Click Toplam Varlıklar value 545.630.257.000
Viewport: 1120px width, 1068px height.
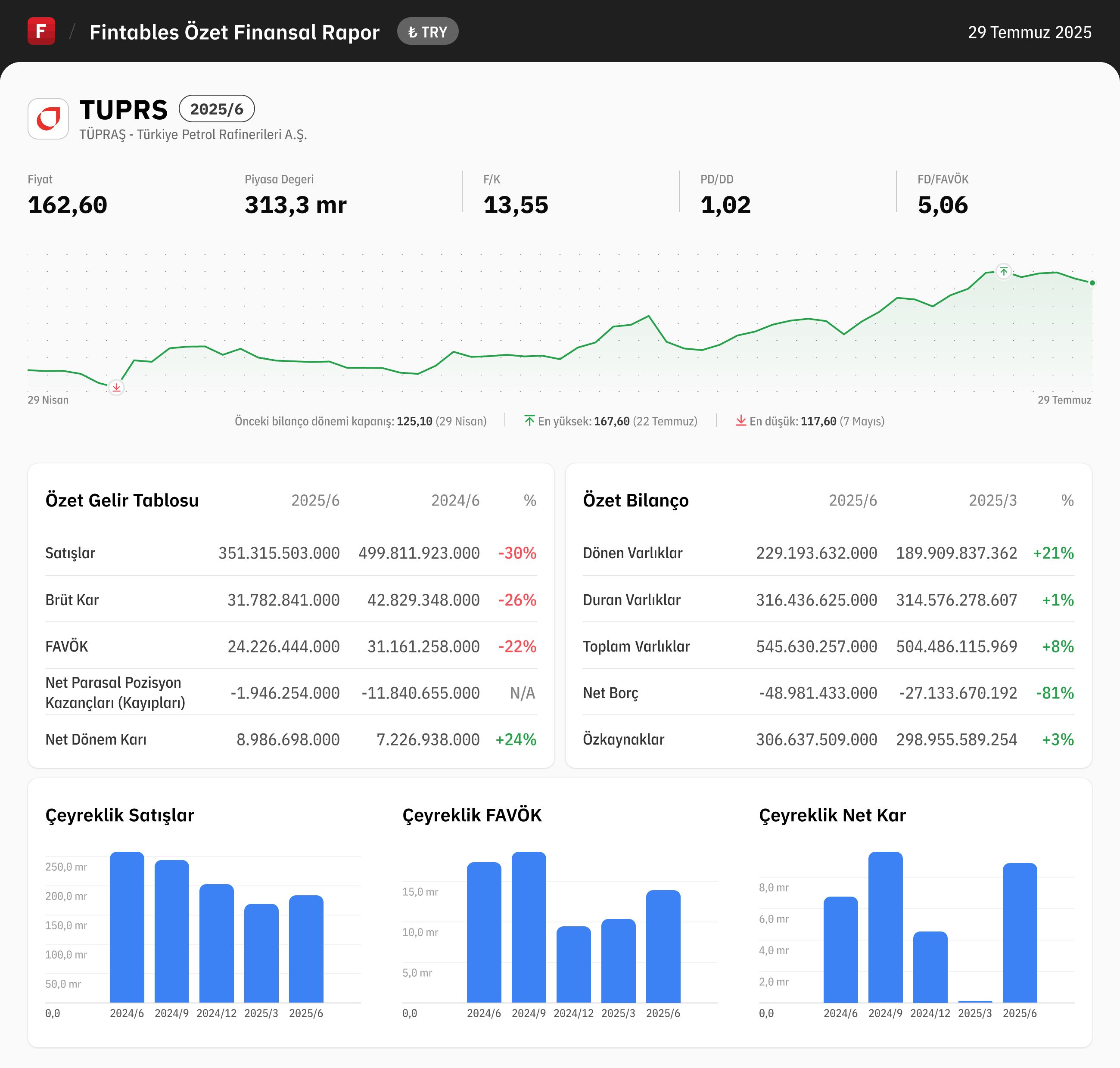pos(816,647)
